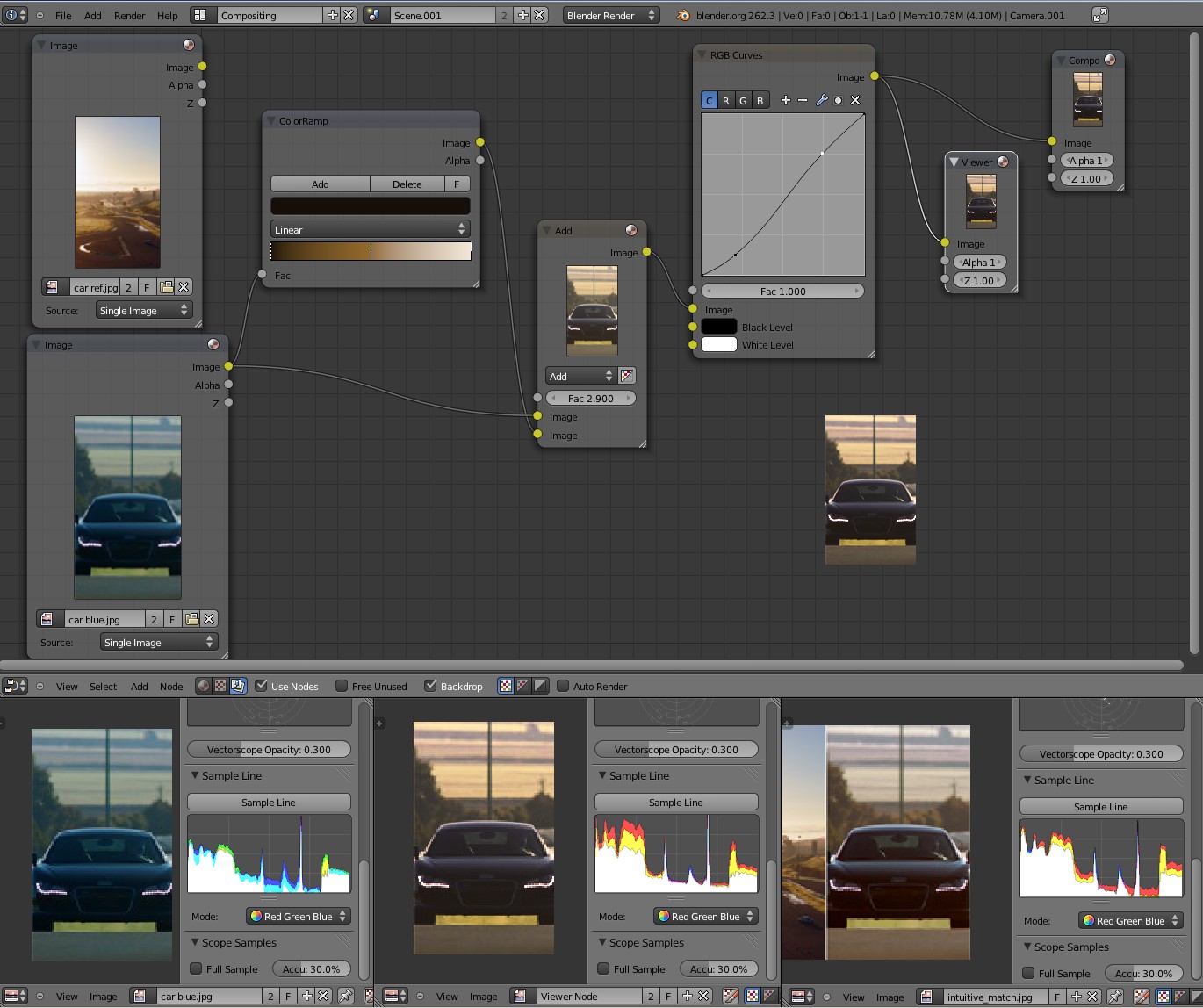The width and height of the screenshot is (1203, 1008).
Task: Select the Compositing nodes tree type
Action: pyautogui.click(x=237, y=686)
